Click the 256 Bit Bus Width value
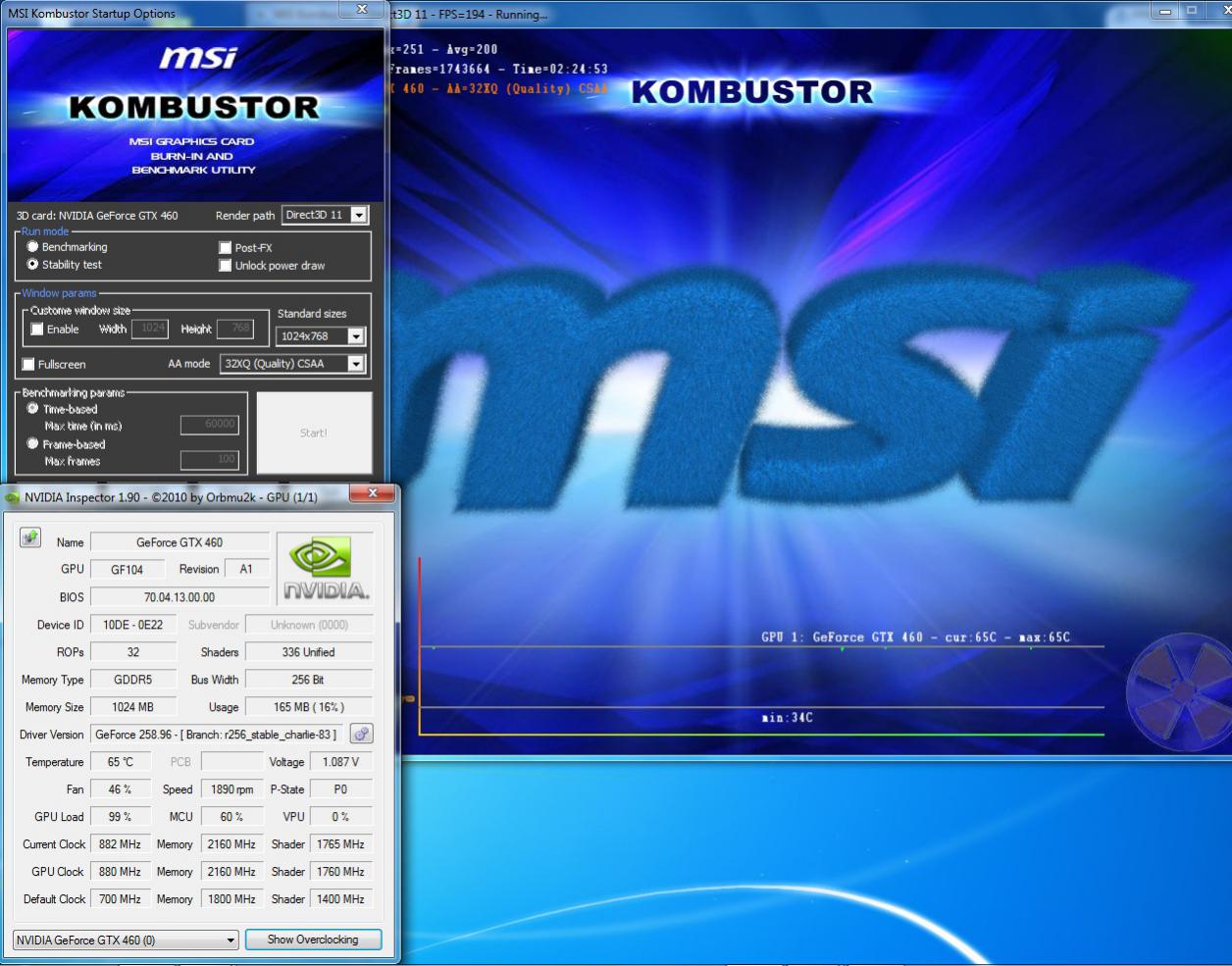Viewport: 1232px width, 966px height. pos(309,680)
